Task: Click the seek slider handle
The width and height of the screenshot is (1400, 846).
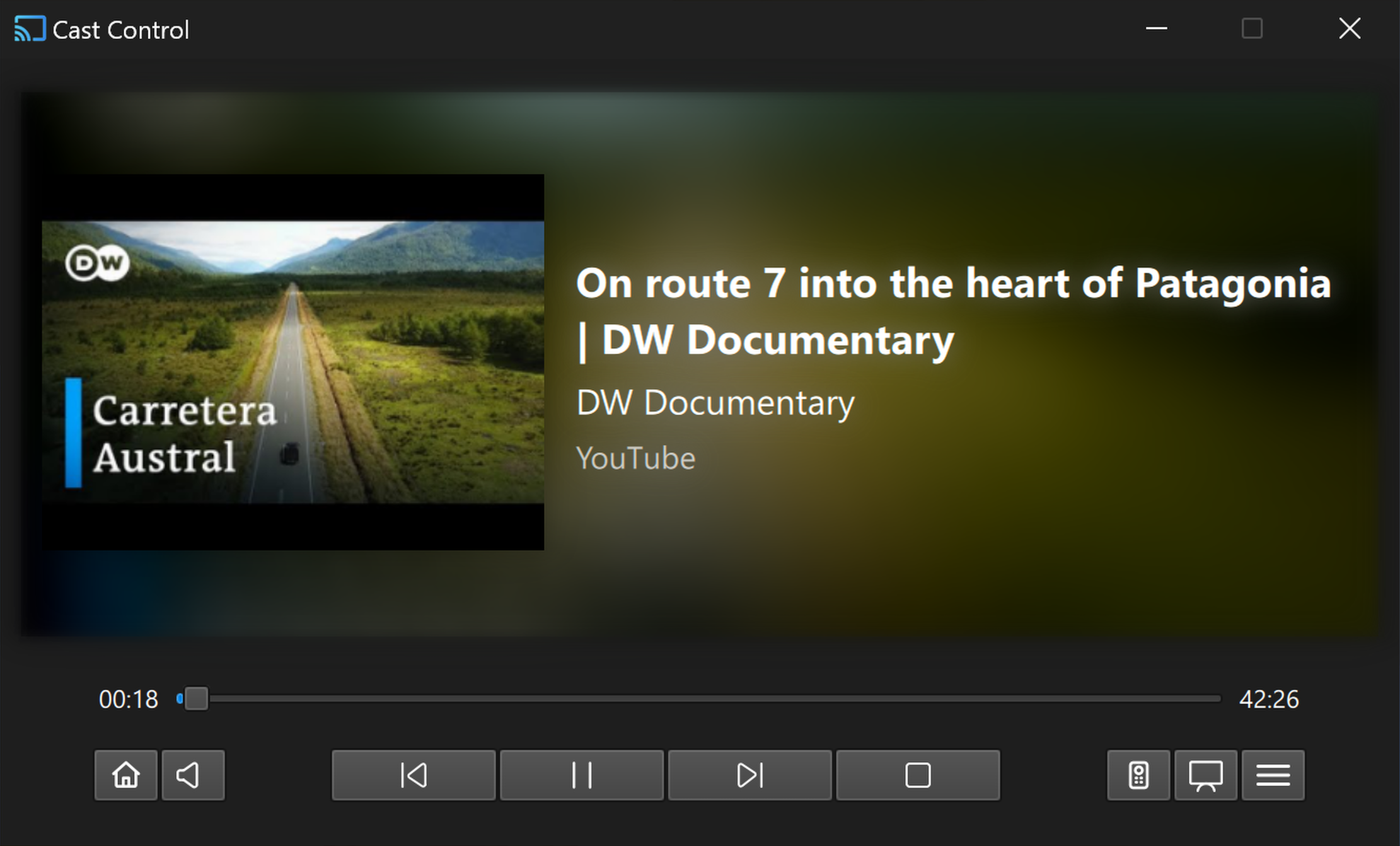Action: coord(196,698)
